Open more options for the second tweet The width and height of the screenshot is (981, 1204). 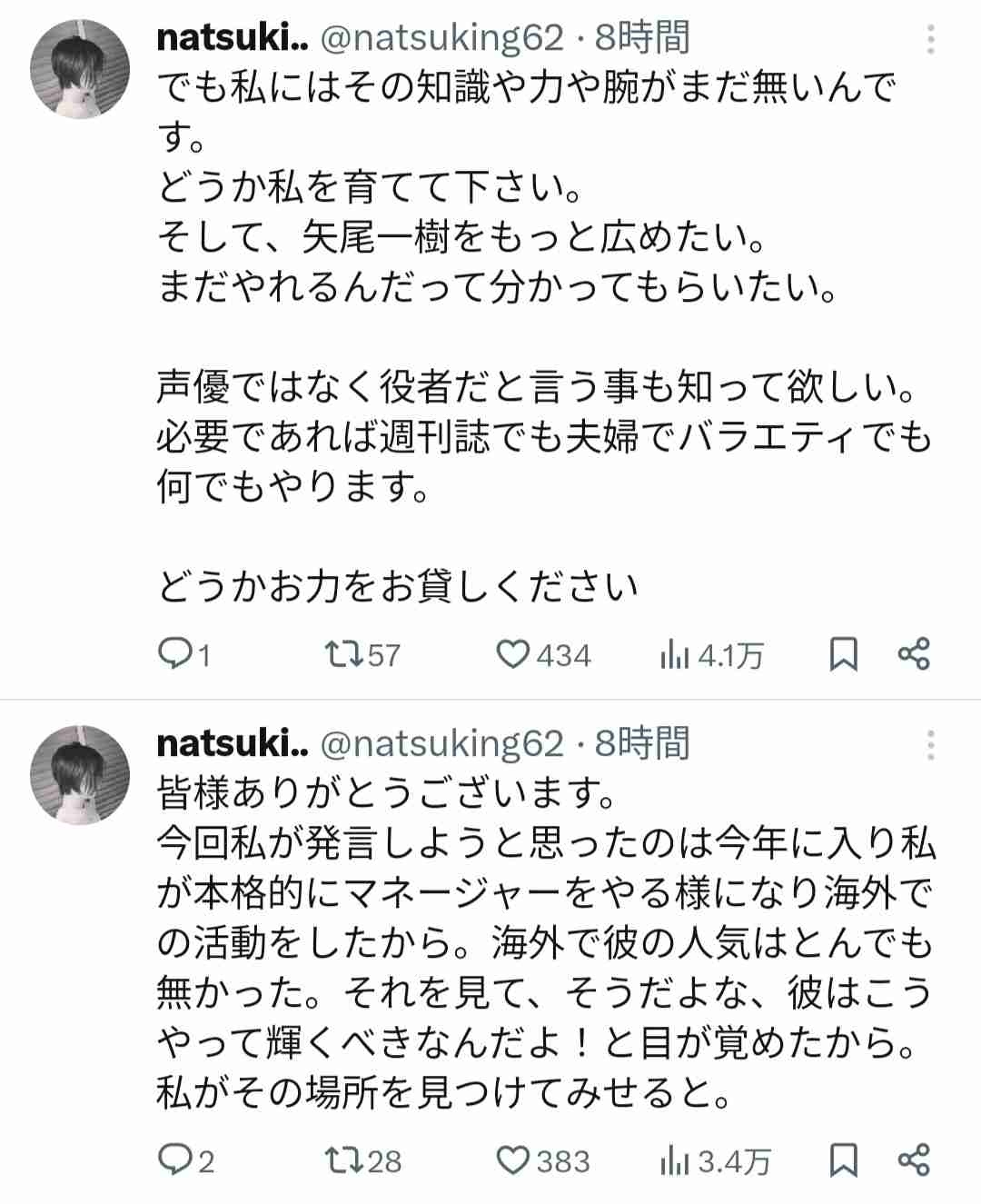[x=931, y=745]
